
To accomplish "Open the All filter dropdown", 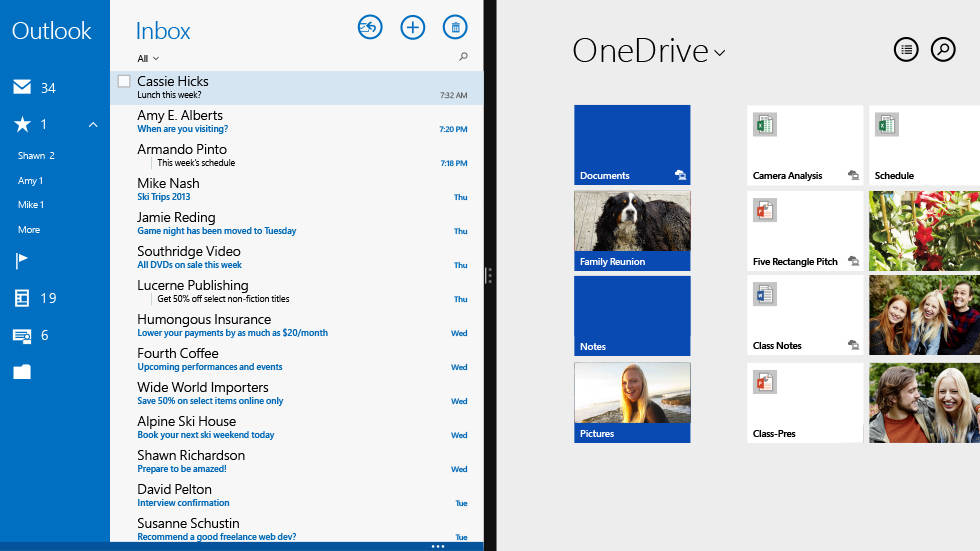I will tap(148, 59).
